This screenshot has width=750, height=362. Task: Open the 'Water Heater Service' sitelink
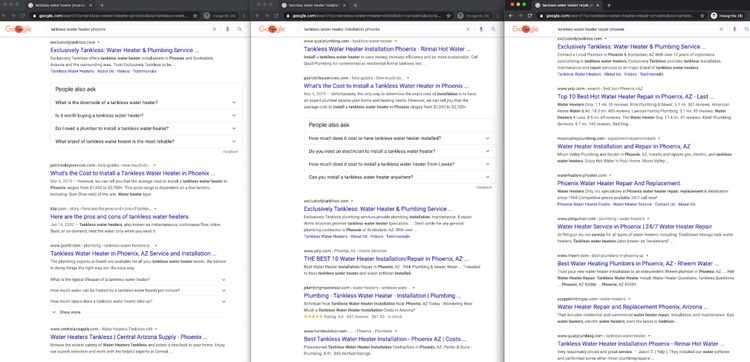click(632, 204)
